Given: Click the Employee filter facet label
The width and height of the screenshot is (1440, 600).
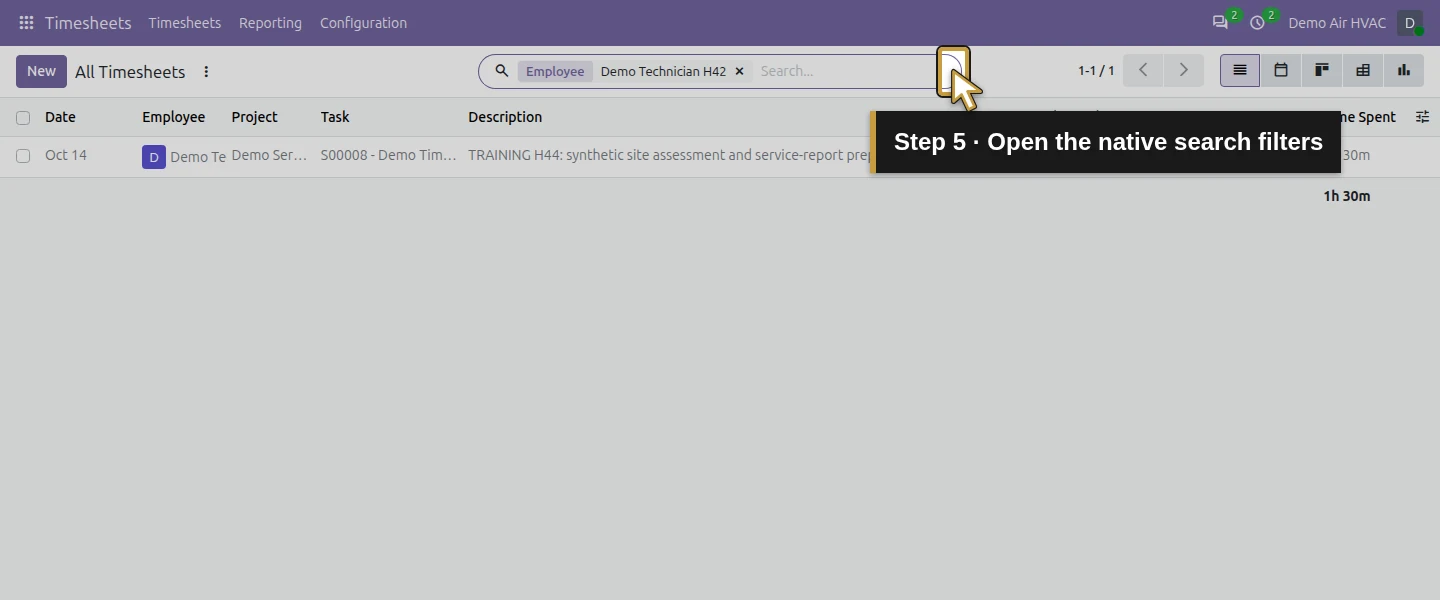Looking at the screenshot, I should [x=555, y=71].
